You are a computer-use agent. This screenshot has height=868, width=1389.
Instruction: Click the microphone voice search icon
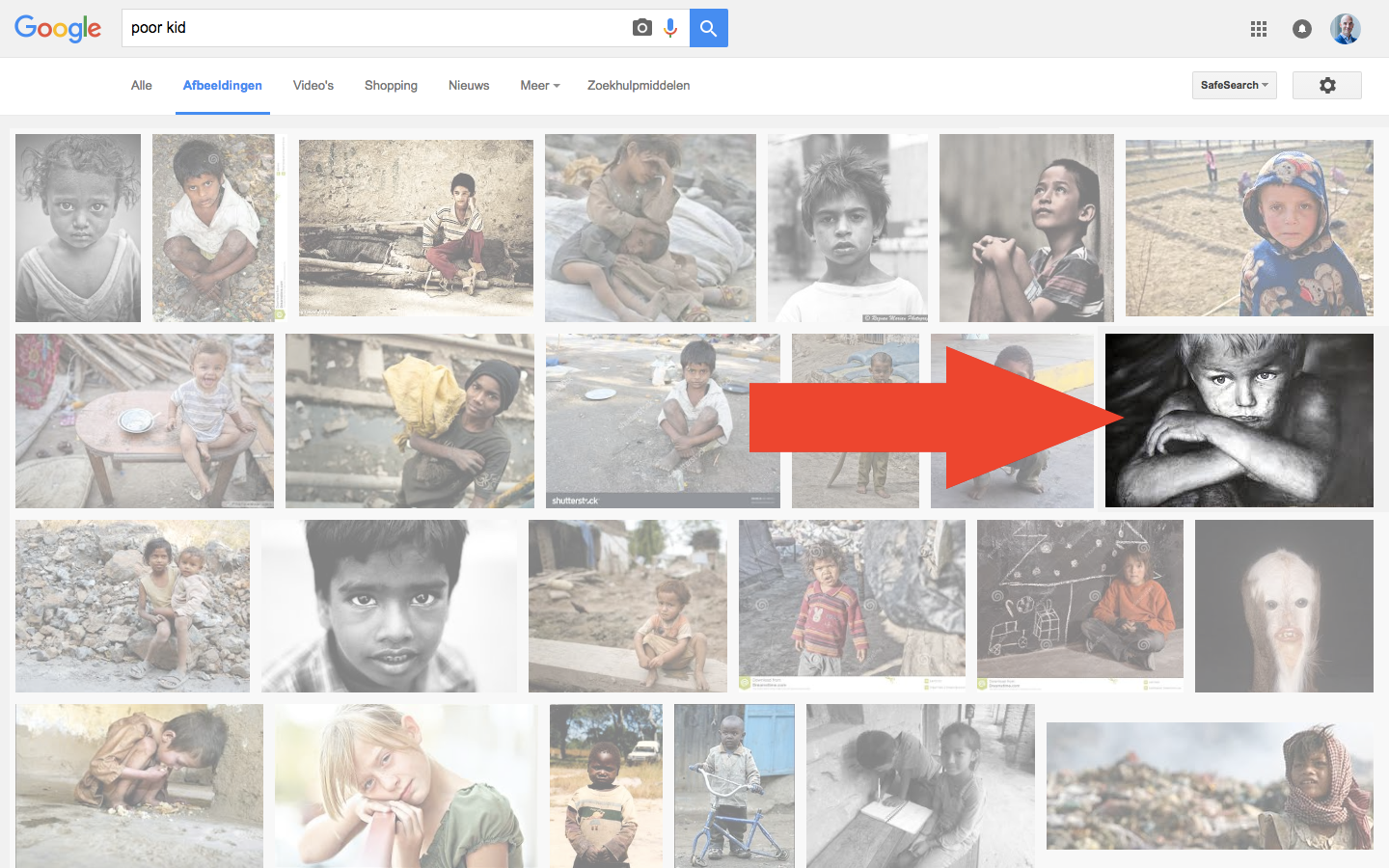pos(670,28)
